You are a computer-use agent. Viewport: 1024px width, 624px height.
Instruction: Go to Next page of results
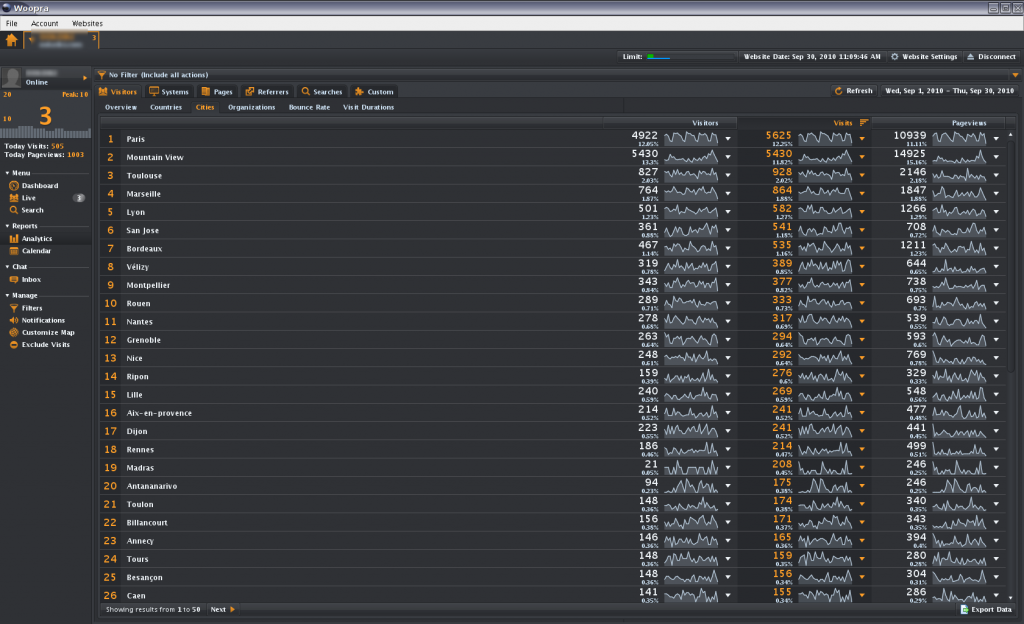pyautogui.click(x=223, y=610)
